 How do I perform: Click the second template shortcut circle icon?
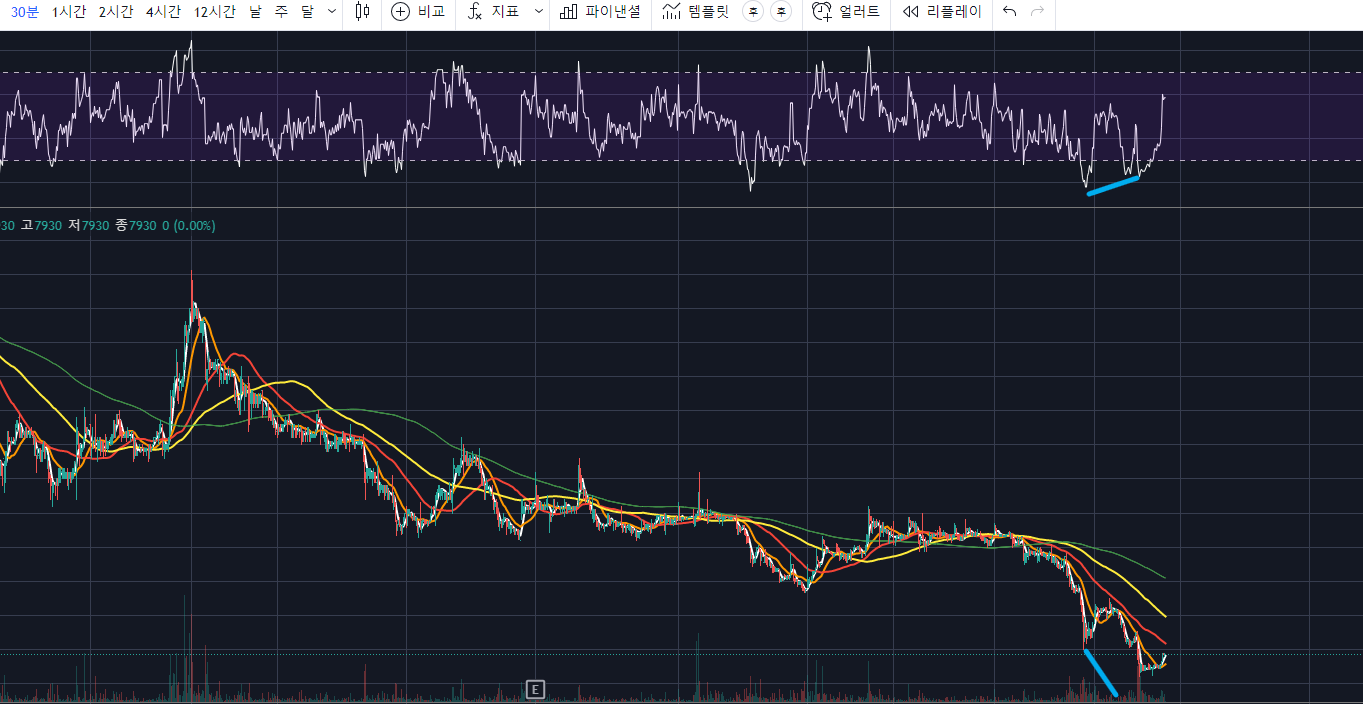pos(782,12)
